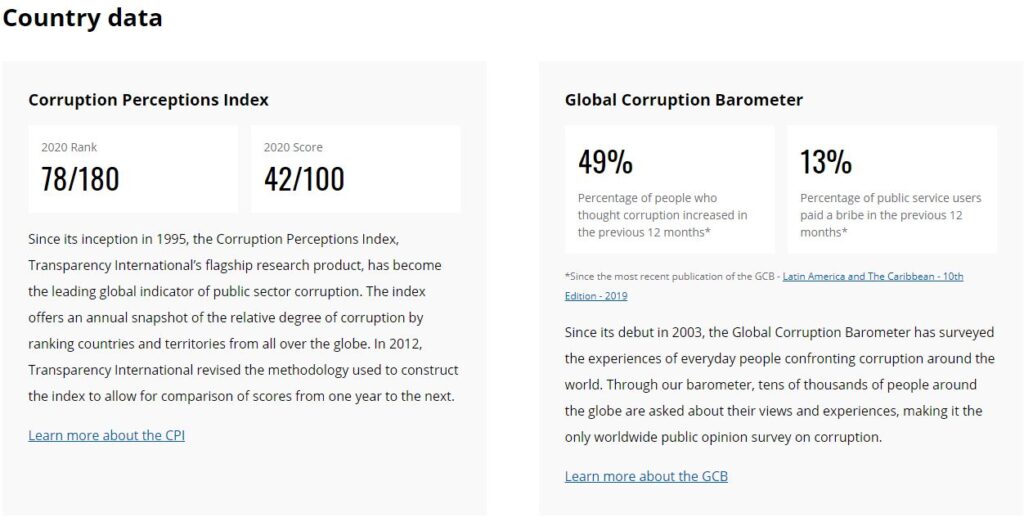The image size is (1024, 522).
Task: Click the GCB publication footnote text
Action: pyautogui.click(x=764, y=286)
